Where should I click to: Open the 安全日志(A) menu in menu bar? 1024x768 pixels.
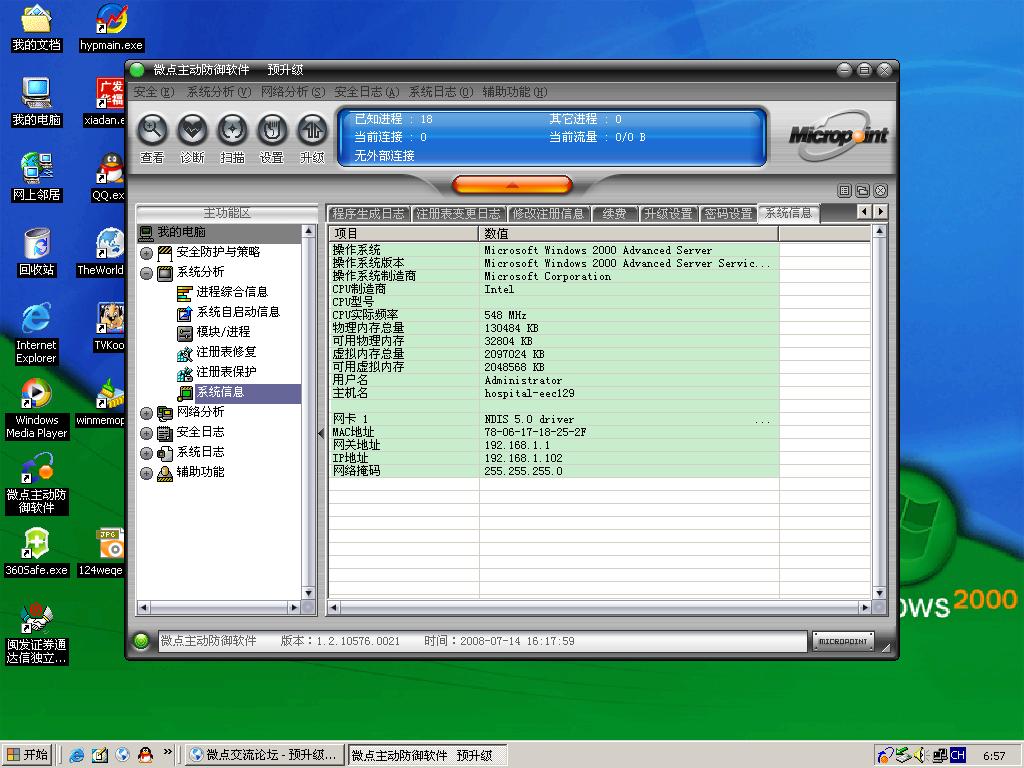(x=366, y=92)
